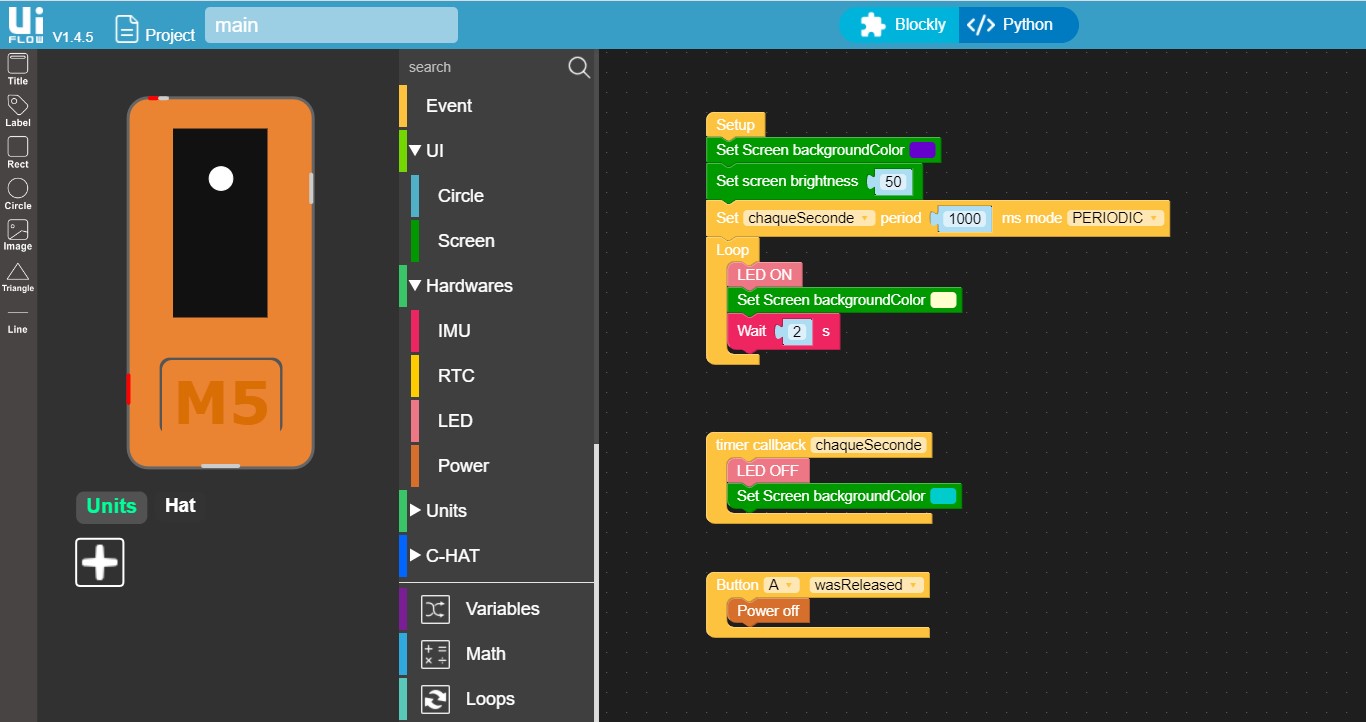Switch to the Units tab
This screenshot has width=1366, height=722.
click(x=111, y=506)
